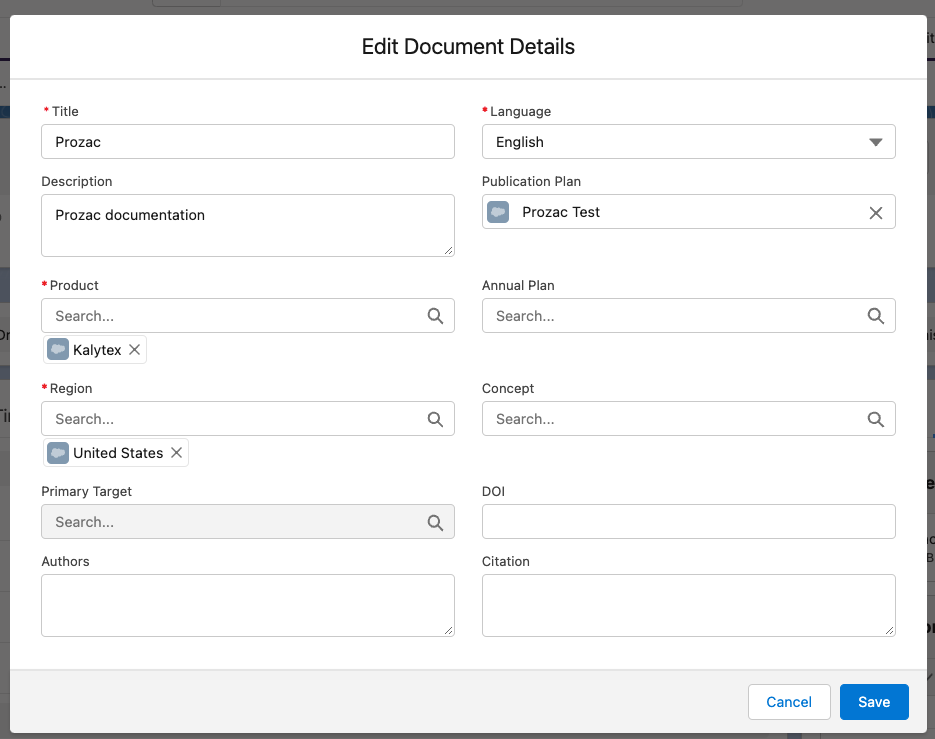The image size is (935, 739).
Task: Remove the Kalytex product pill
Action: 134,350
